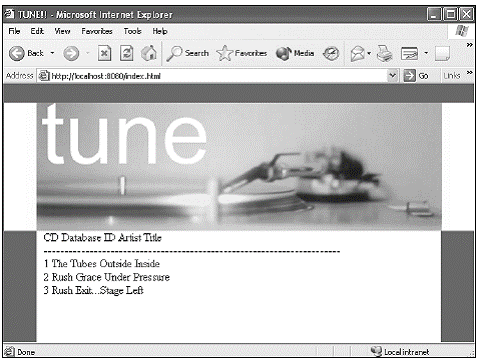Screen dimensions: 479x360
Task: Show hidden toolbar buttons chevron
Action: click(469, 45)
